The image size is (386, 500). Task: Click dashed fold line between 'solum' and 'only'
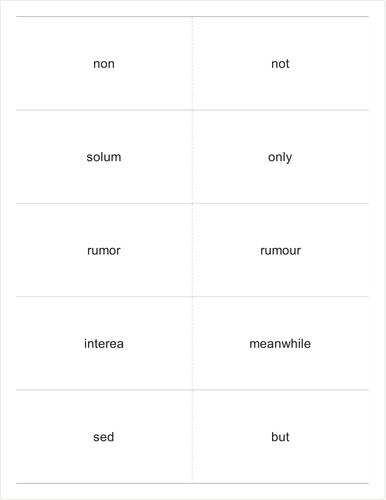click(x=192, y=157)
